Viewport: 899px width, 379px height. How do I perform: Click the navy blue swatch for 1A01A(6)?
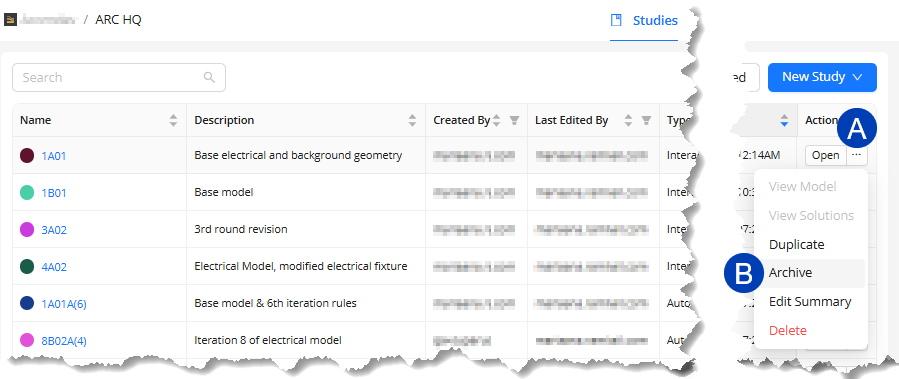[x=27, y=303]
